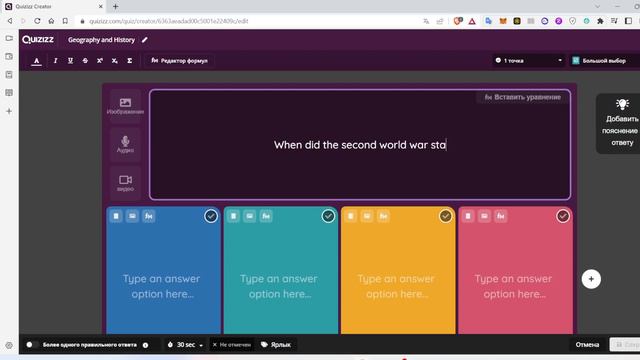Insert a sigma math symbol

[129, 61]
